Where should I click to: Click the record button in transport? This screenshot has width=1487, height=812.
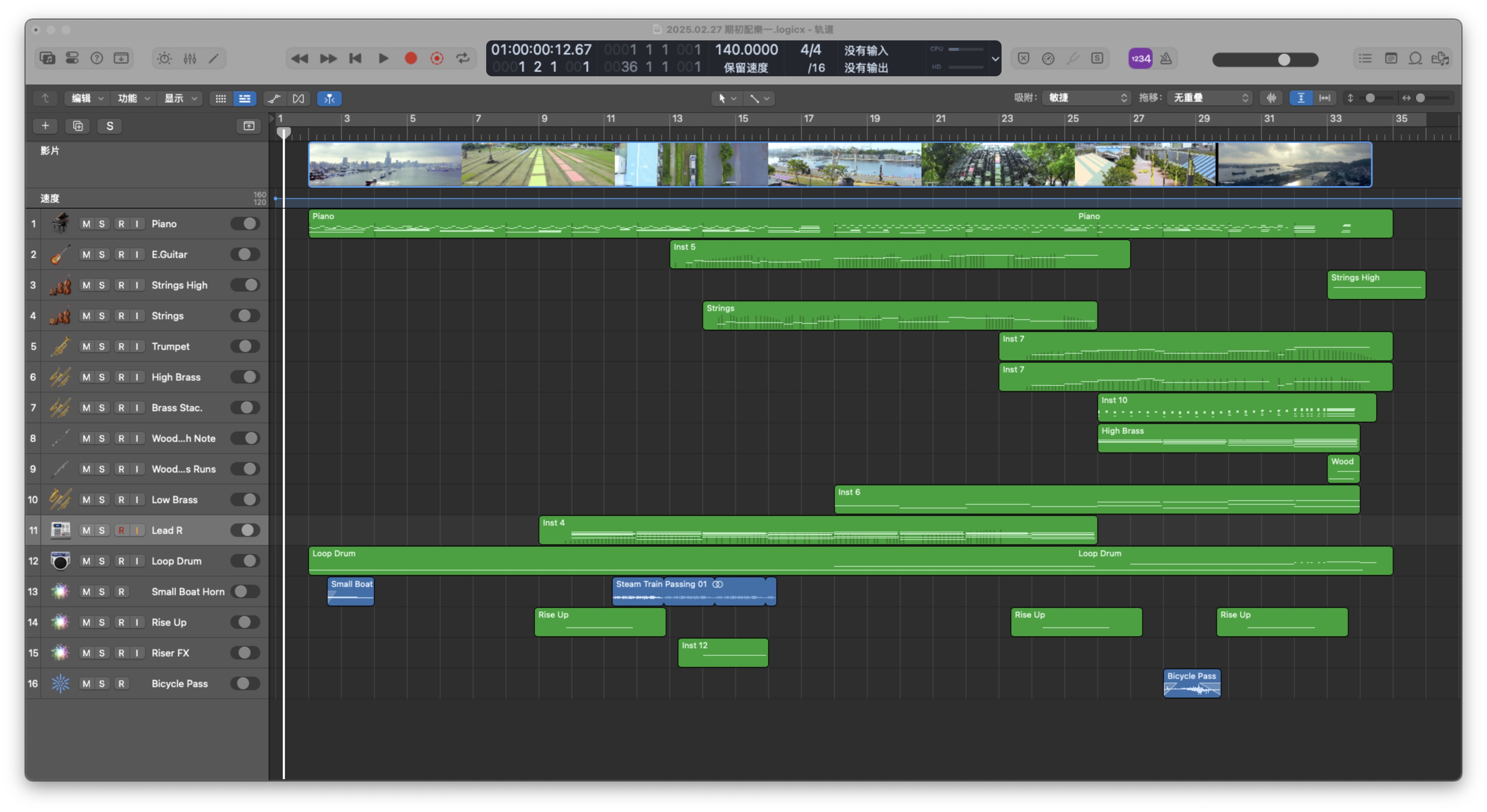click(x=410, y=58)
